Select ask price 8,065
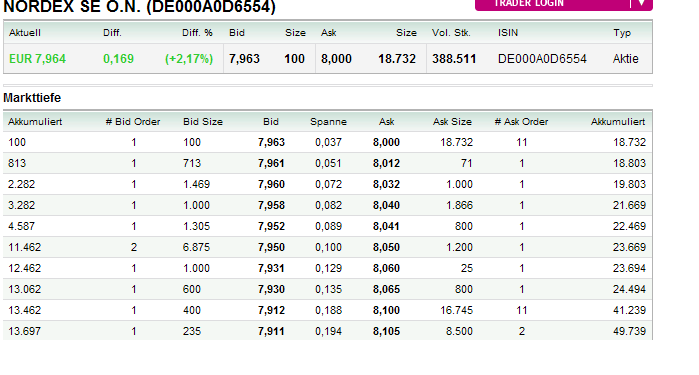 point(387,289)
